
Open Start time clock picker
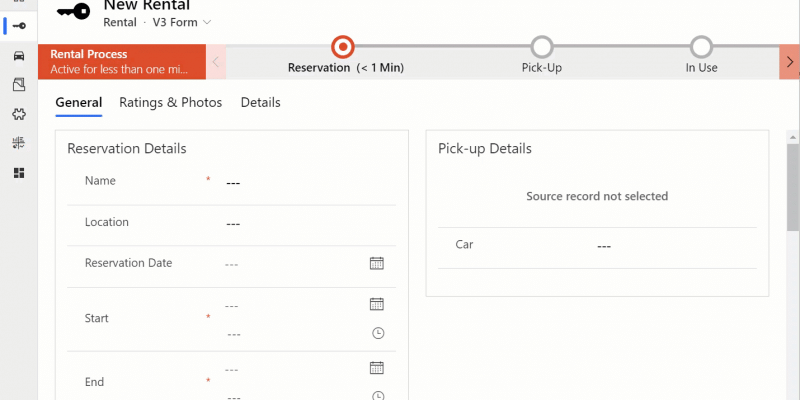coord(378,334)
